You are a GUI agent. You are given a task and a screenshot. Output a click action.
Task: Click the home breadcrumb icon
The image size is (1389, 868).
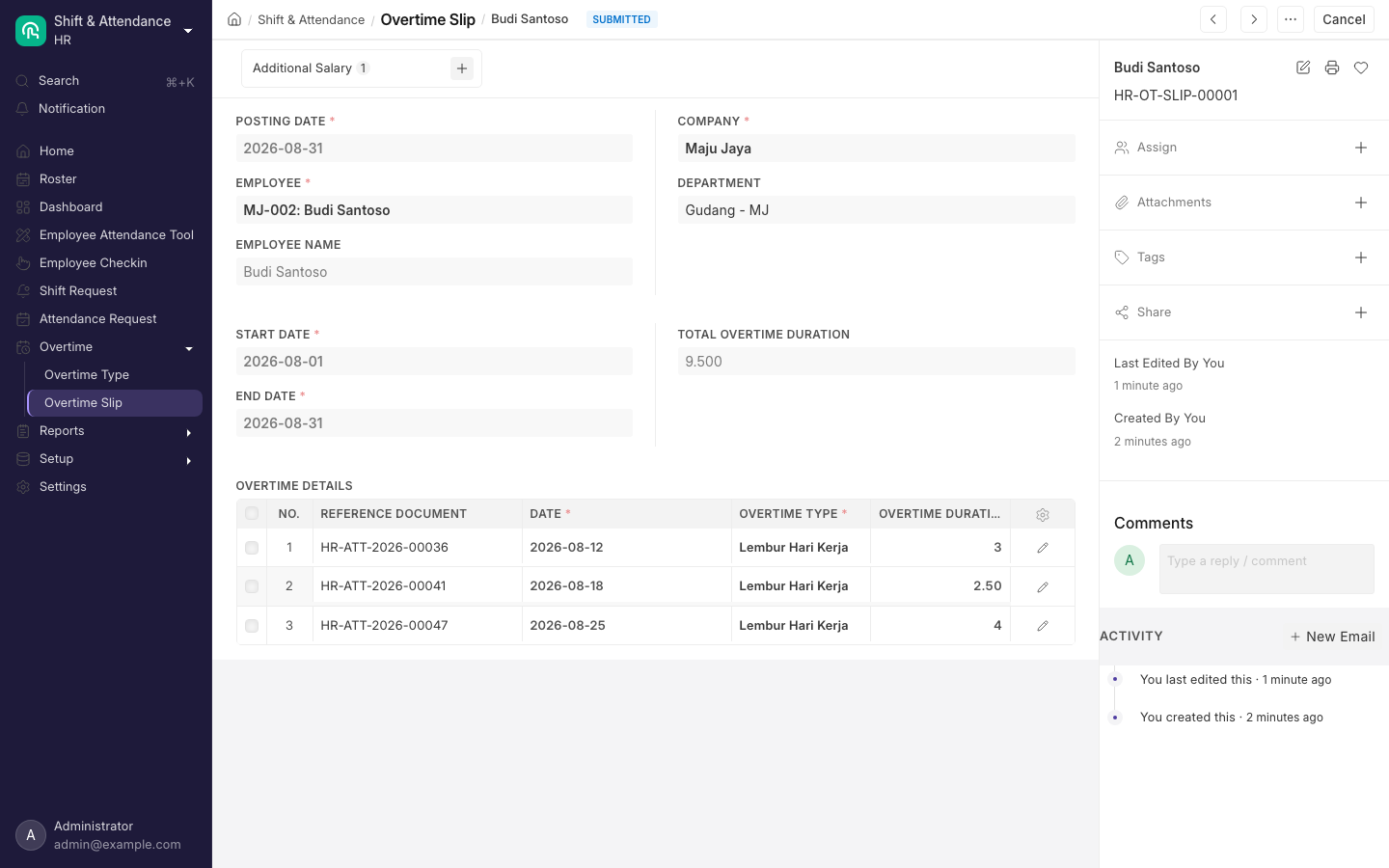click(234, 19)
